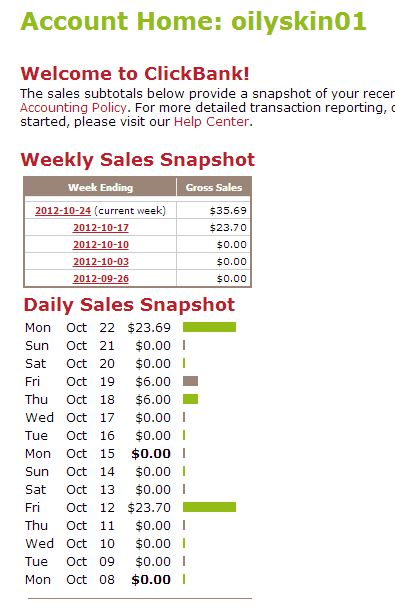Click the green bar for Fri Oct 12
The width and height of the screenshot is (395, 608).
(x=209, y=507)
